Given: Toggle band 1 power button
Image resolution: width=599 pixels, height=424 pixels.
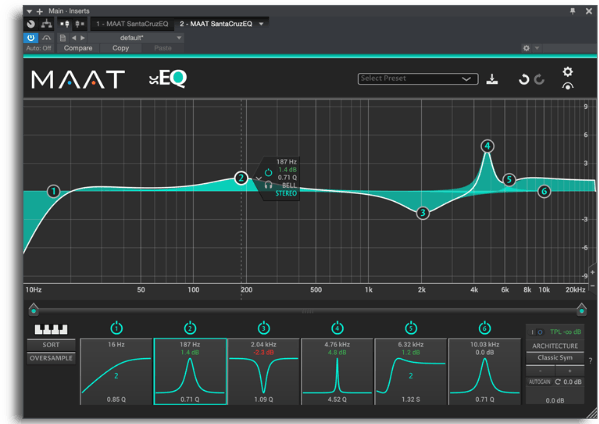Looking at the screenshot, I should [116, 328].
